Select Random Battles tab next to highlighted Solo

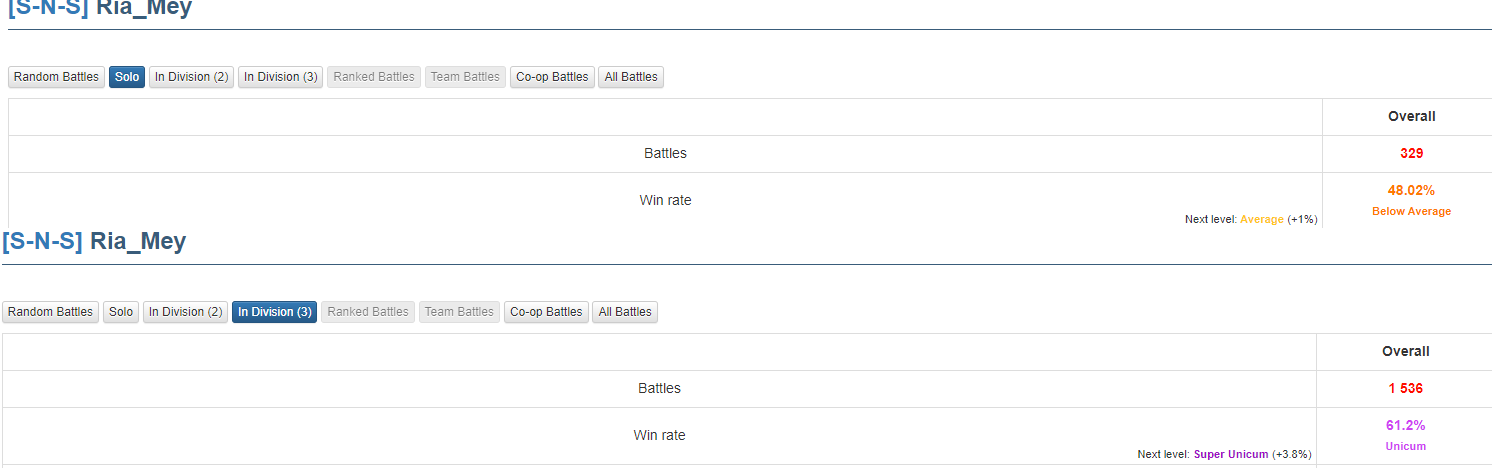tap(57, 77)
